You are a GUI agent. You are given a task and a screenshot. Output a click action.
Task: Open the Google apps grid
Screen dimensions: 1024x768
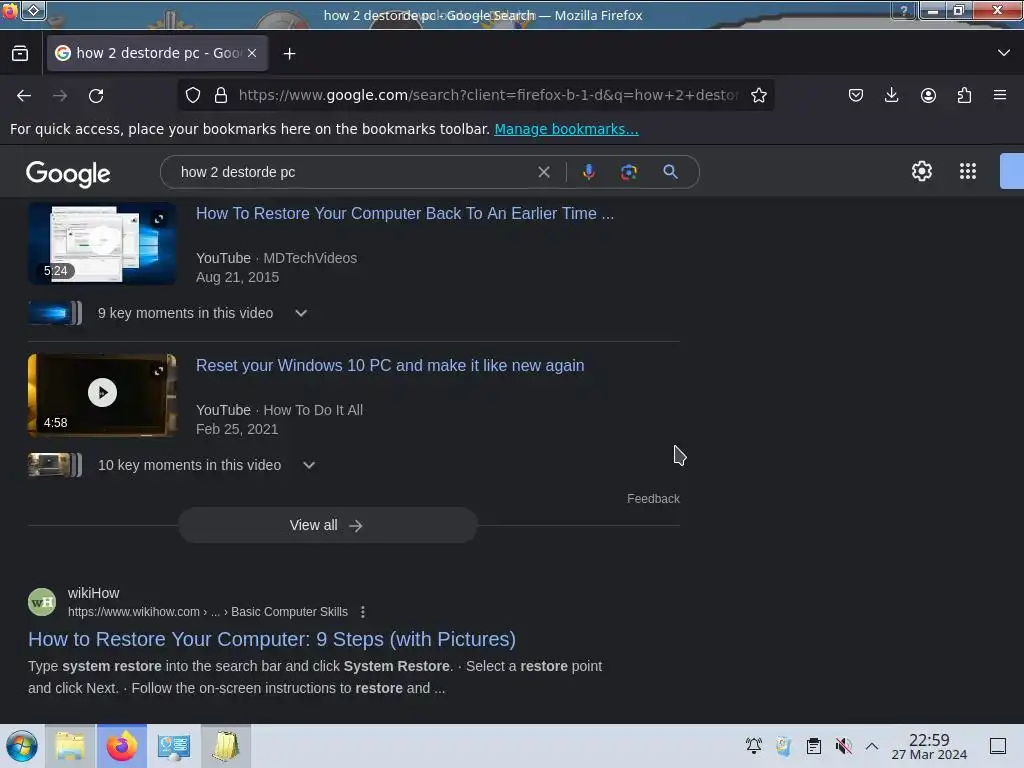tap(968, 171)
